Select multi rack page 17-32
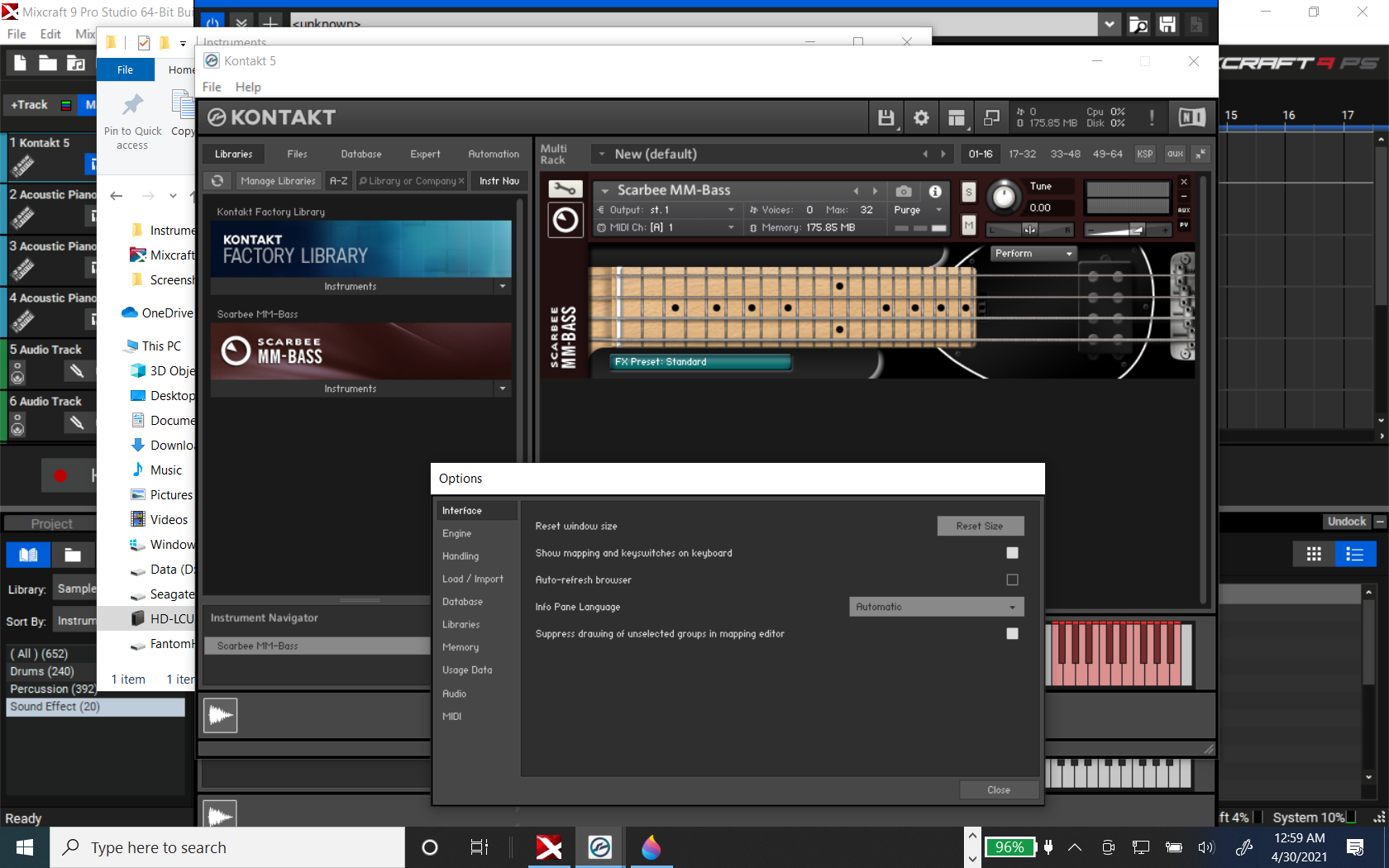 [x=1022, y=154]
